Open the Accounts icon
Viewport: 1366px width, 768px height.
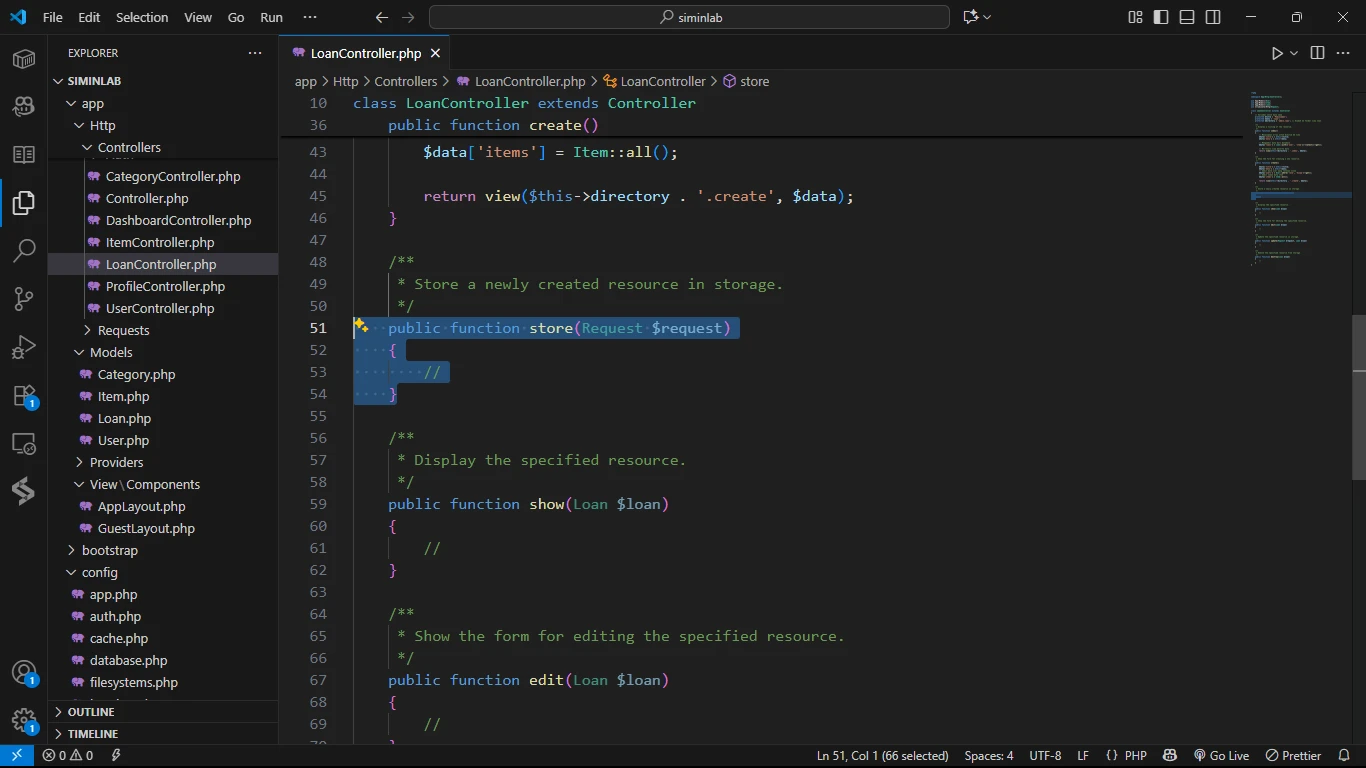(24, 673)
